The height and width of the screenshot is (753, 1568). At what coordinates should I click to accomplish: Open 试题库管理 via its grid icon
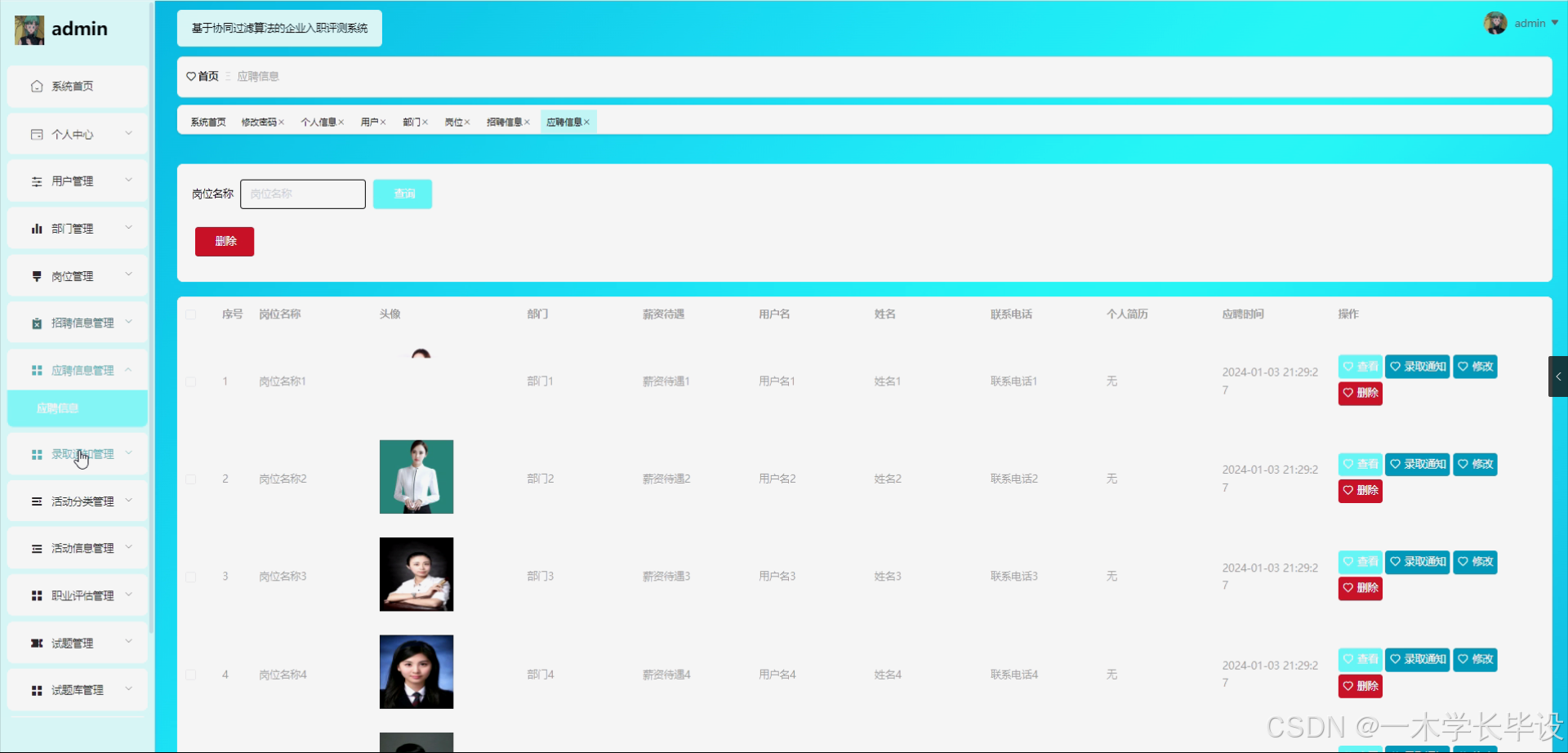pyautogui.click(x=36, y=689)
